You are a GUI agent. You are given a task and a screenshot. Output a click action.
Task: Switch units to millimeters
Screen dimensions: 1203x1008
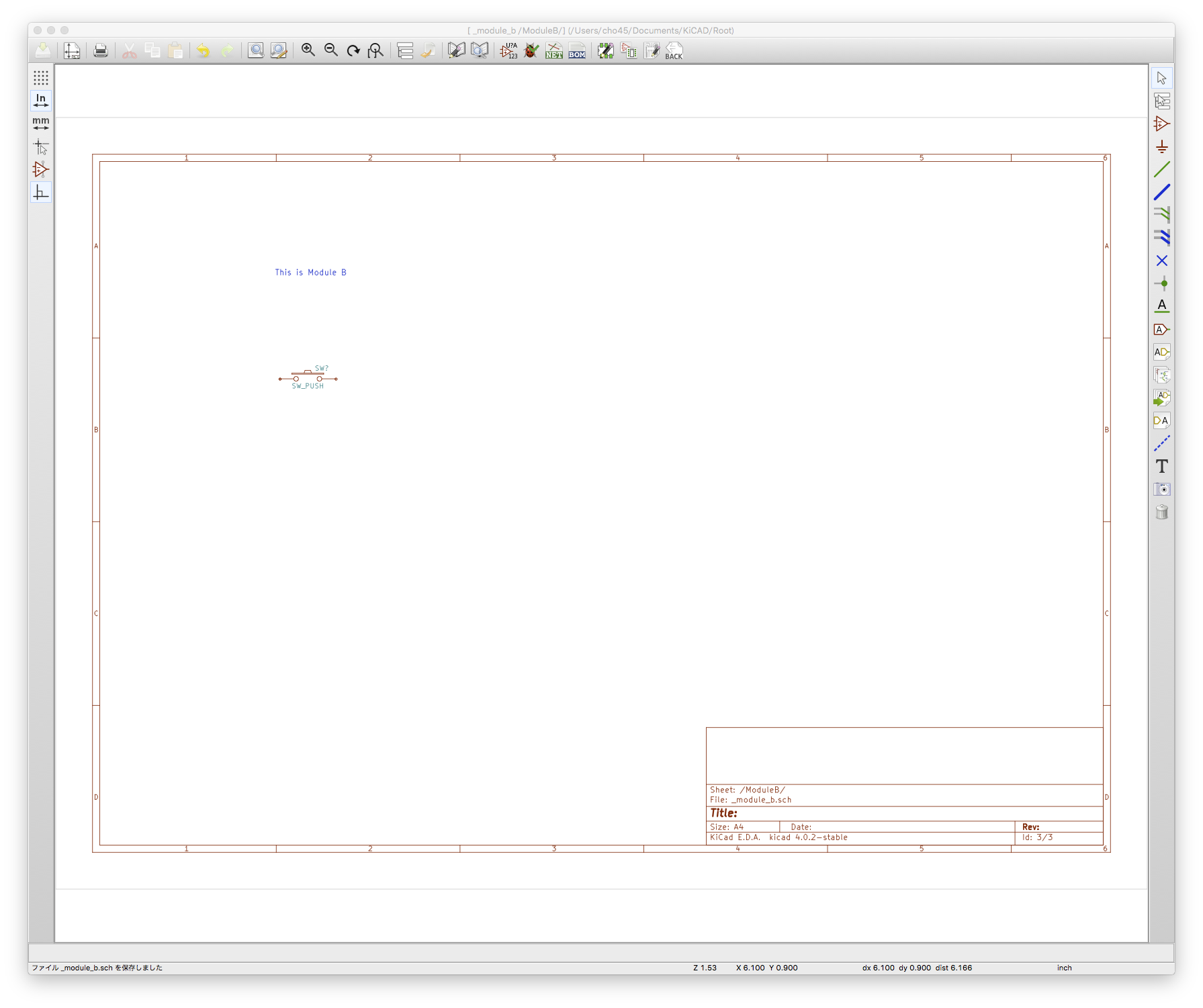coord(41,124)
